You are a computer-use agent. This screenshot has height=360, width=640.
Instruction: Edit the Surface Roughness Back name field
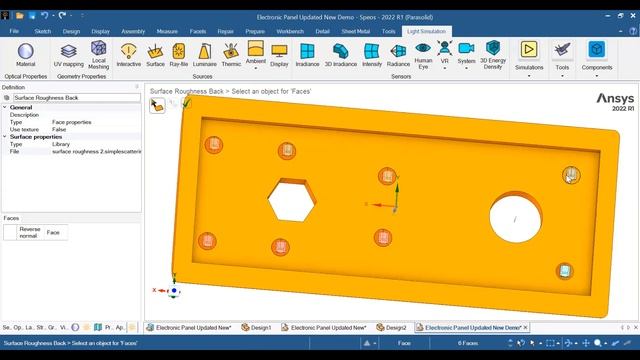pyautogui.click(x=76, y=98)
